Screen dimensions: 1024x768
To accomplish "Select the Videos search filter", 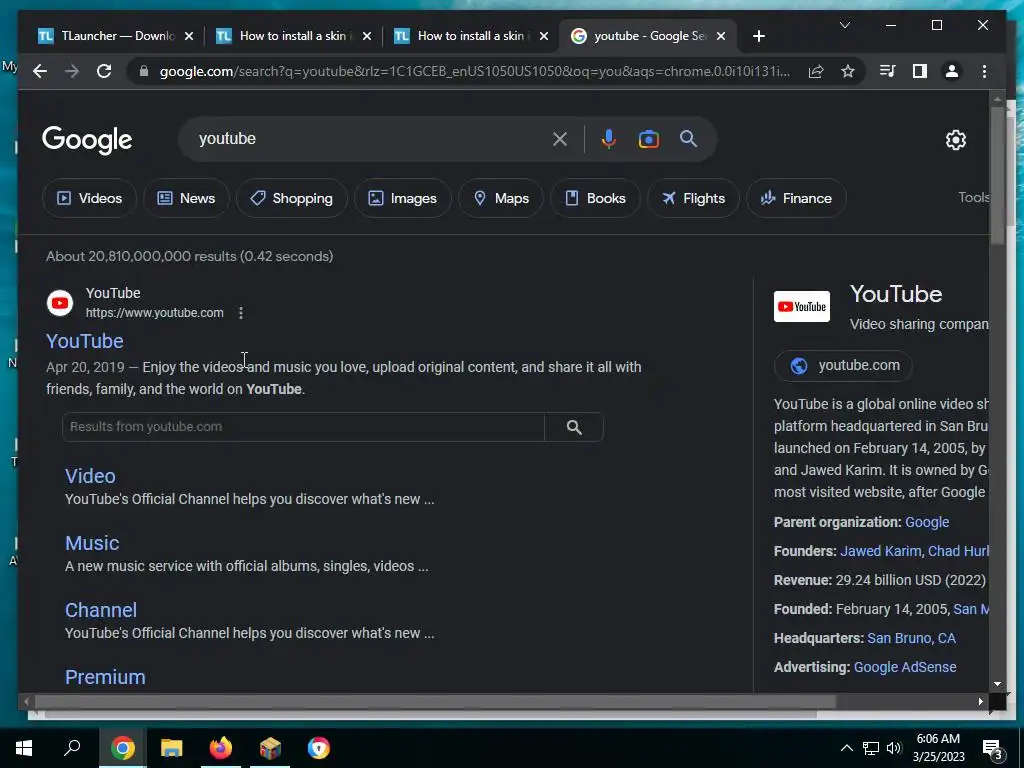I will pyautogui.click(x=89, y=198).
